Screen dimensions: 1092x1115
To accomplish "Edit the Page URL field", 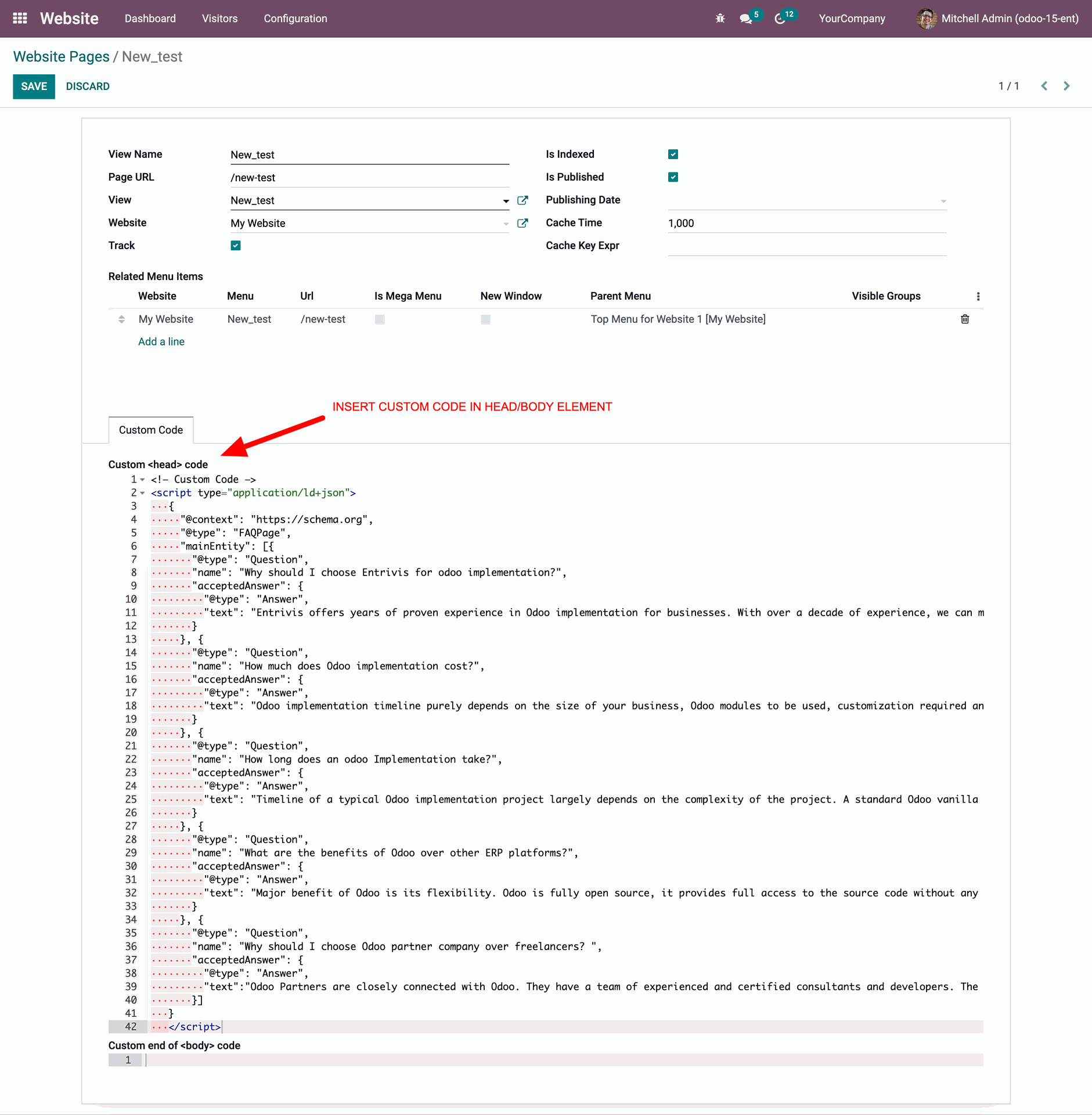I will pos(370,178).
